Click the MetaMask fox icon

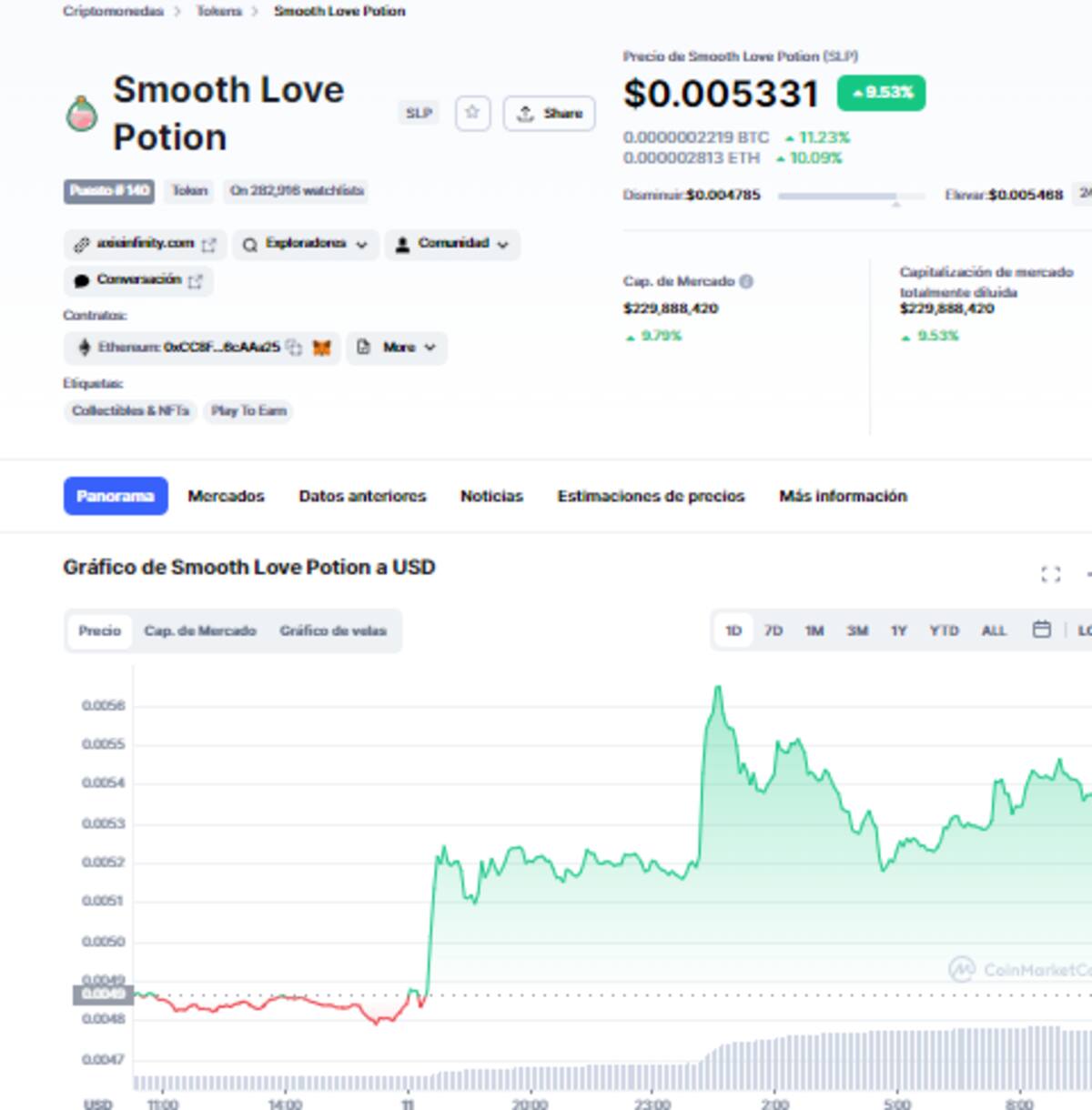tap(321, 348)
